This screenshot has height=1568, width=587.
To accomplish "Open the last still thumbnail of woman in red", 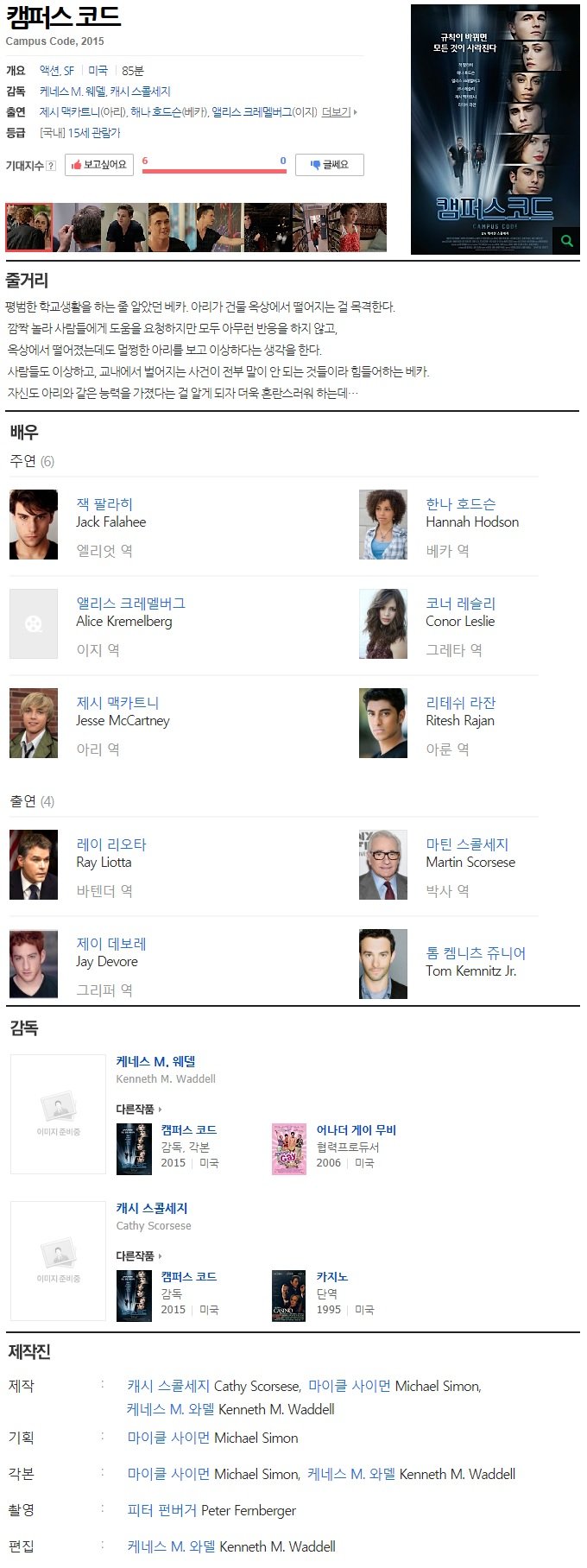I will tap(363, 228).
